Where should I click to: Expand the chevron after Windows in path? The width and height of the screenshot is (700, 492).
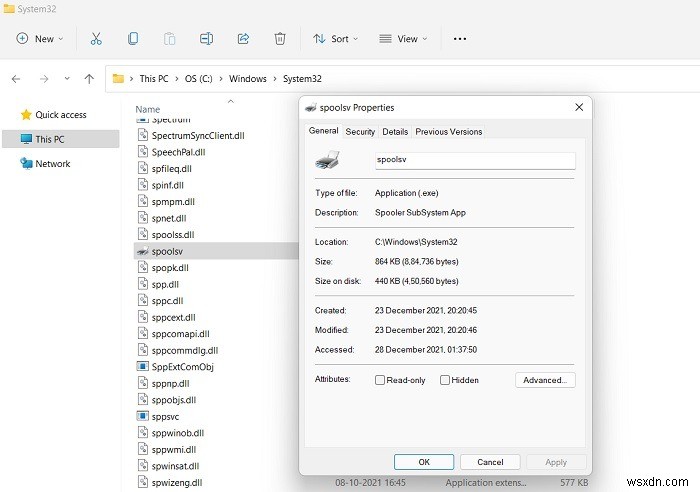coord(275,79)
